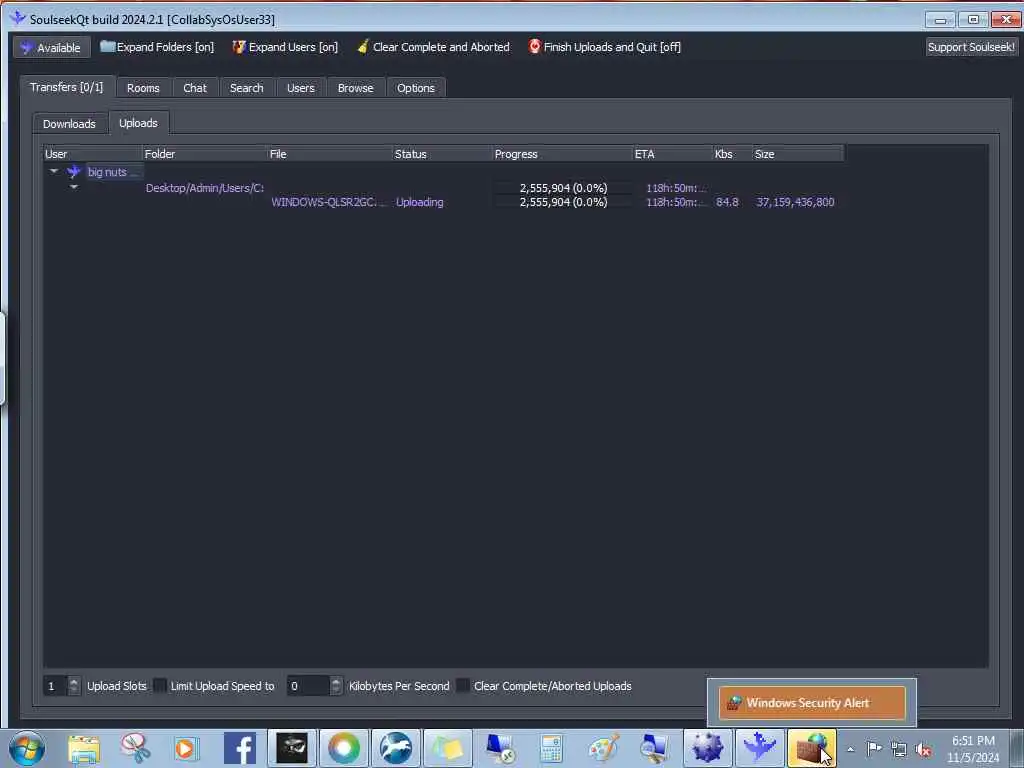Click the Kilobytes Per Second value field
Image resolution: width=1024 pixels, height=768 pixels.
(308, 686)
